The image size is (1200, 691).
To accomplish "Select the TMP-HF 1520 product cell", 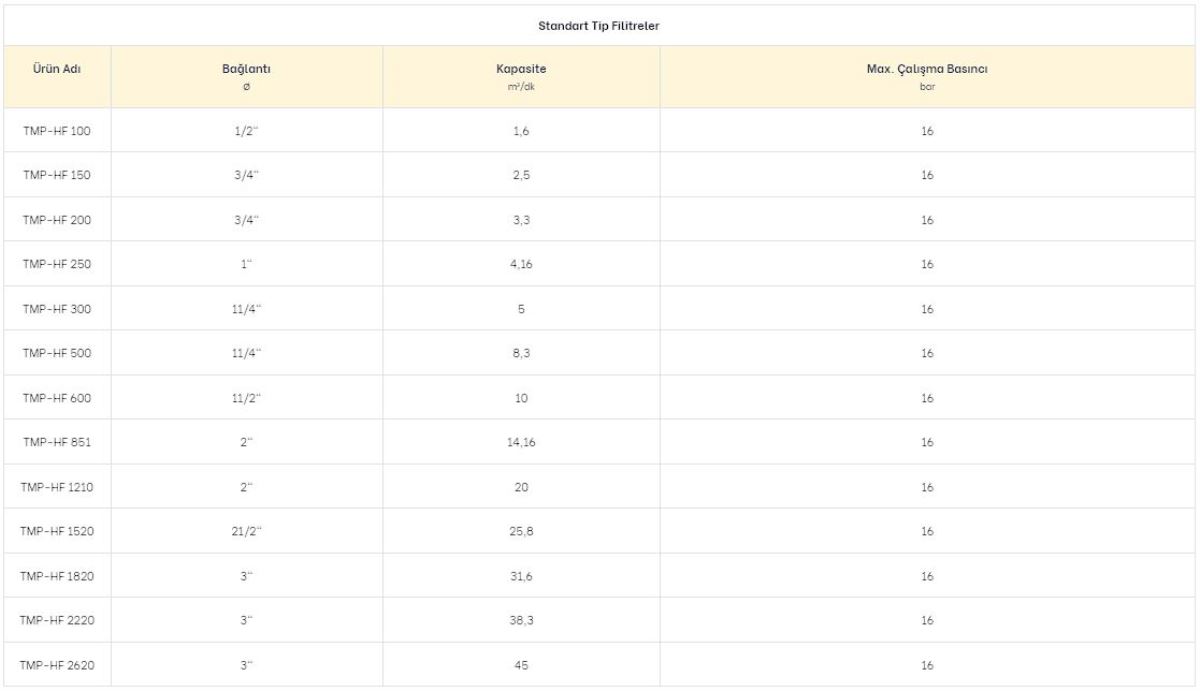I will point(57,531).
